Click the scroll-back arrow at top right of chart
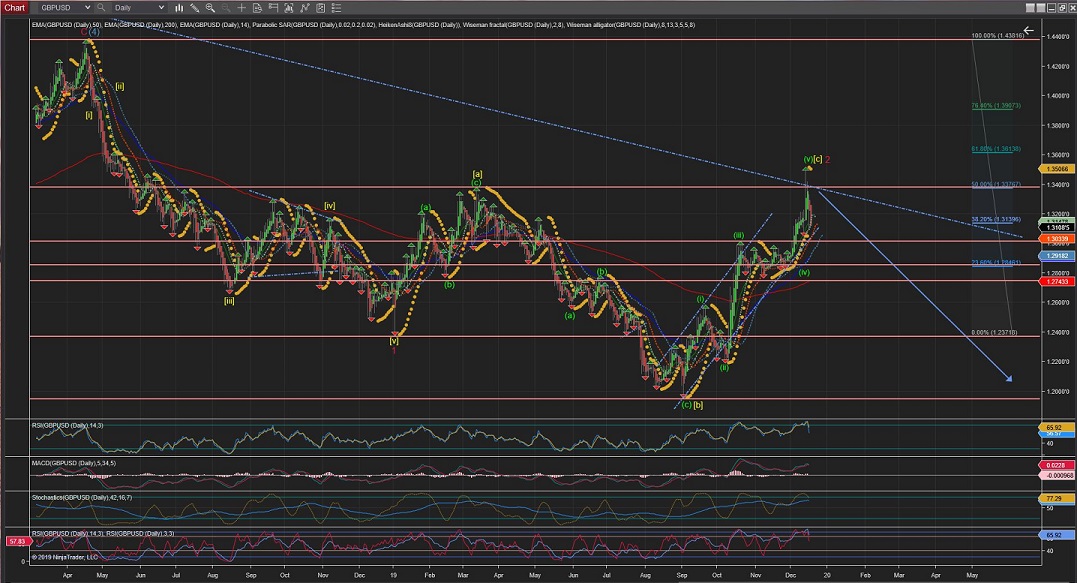Screen dimensions: 1077x583 click(x=1028, y=30)
